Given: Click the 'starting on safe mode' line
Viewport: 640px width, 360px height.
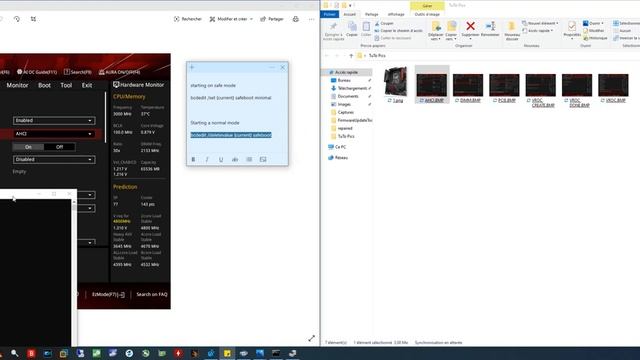Looking at the screenshot, I should coord(213,86).
